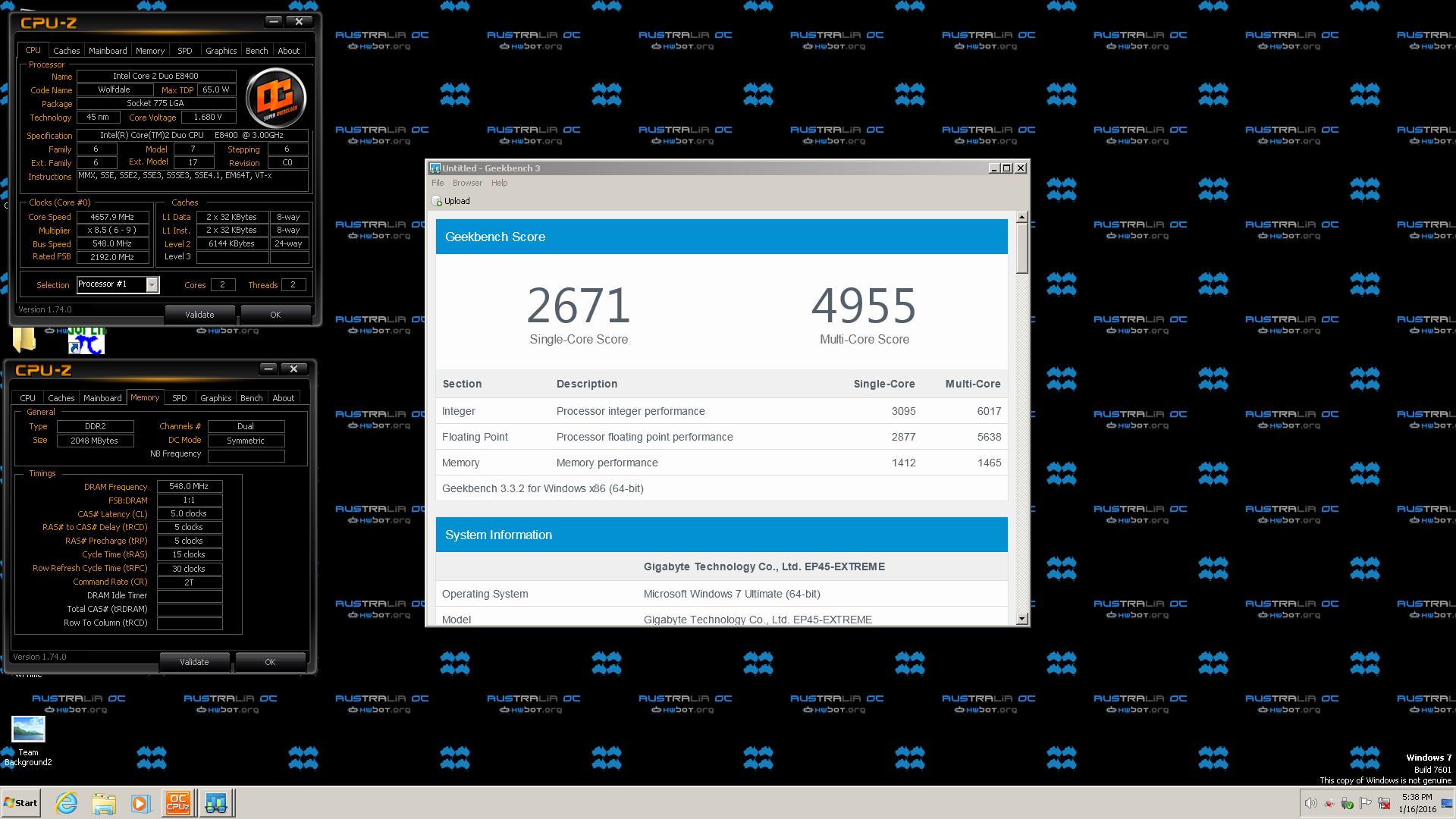Switch to Mainboard tab in top CPU-Z

(108, 51)
